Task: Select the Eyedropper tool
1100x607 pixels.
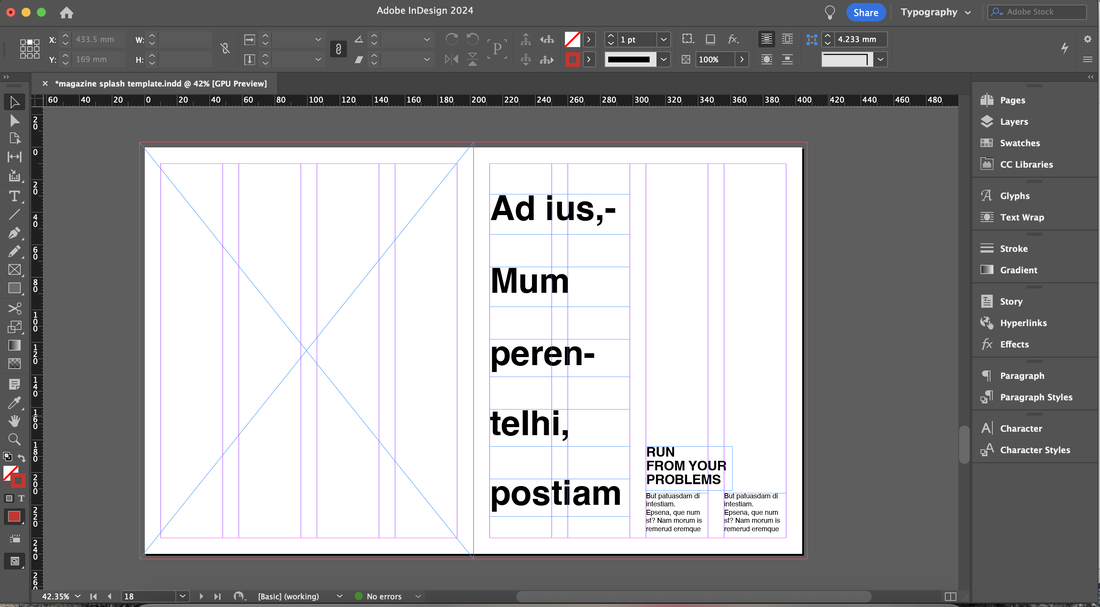Action: pyautogui.click(x=14, y=403)
